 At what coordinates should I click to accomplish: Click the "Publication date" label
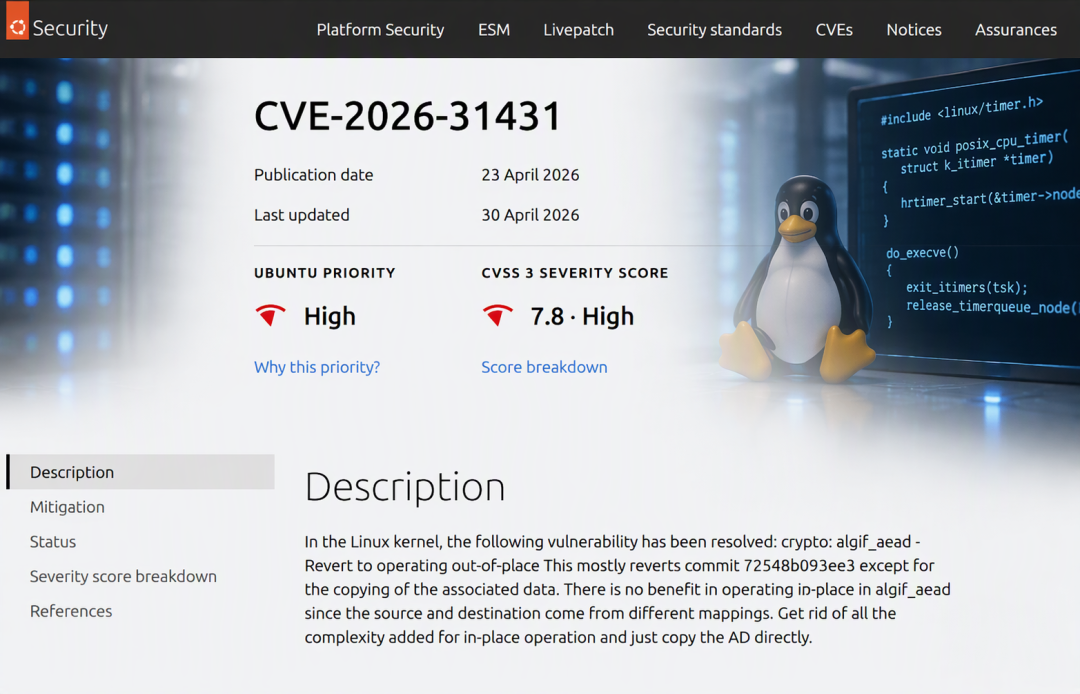pyautogui.click(x=313, y=175)
